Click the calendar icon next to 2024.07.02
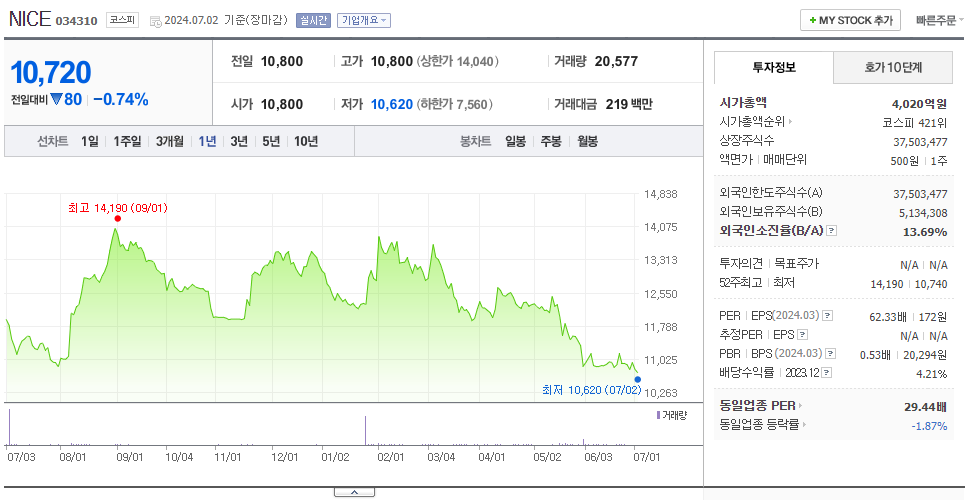This screenshot has width=968, height=500. 155,20
